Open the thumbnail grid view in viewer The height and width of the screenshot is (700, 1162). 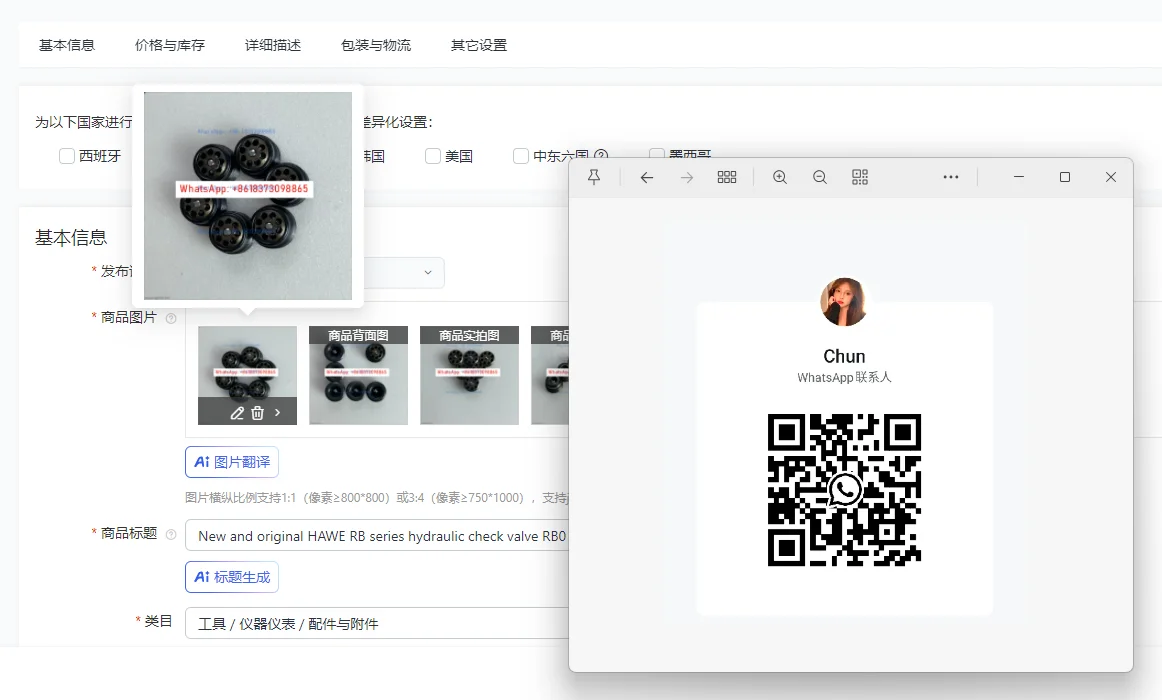point(727,177)
